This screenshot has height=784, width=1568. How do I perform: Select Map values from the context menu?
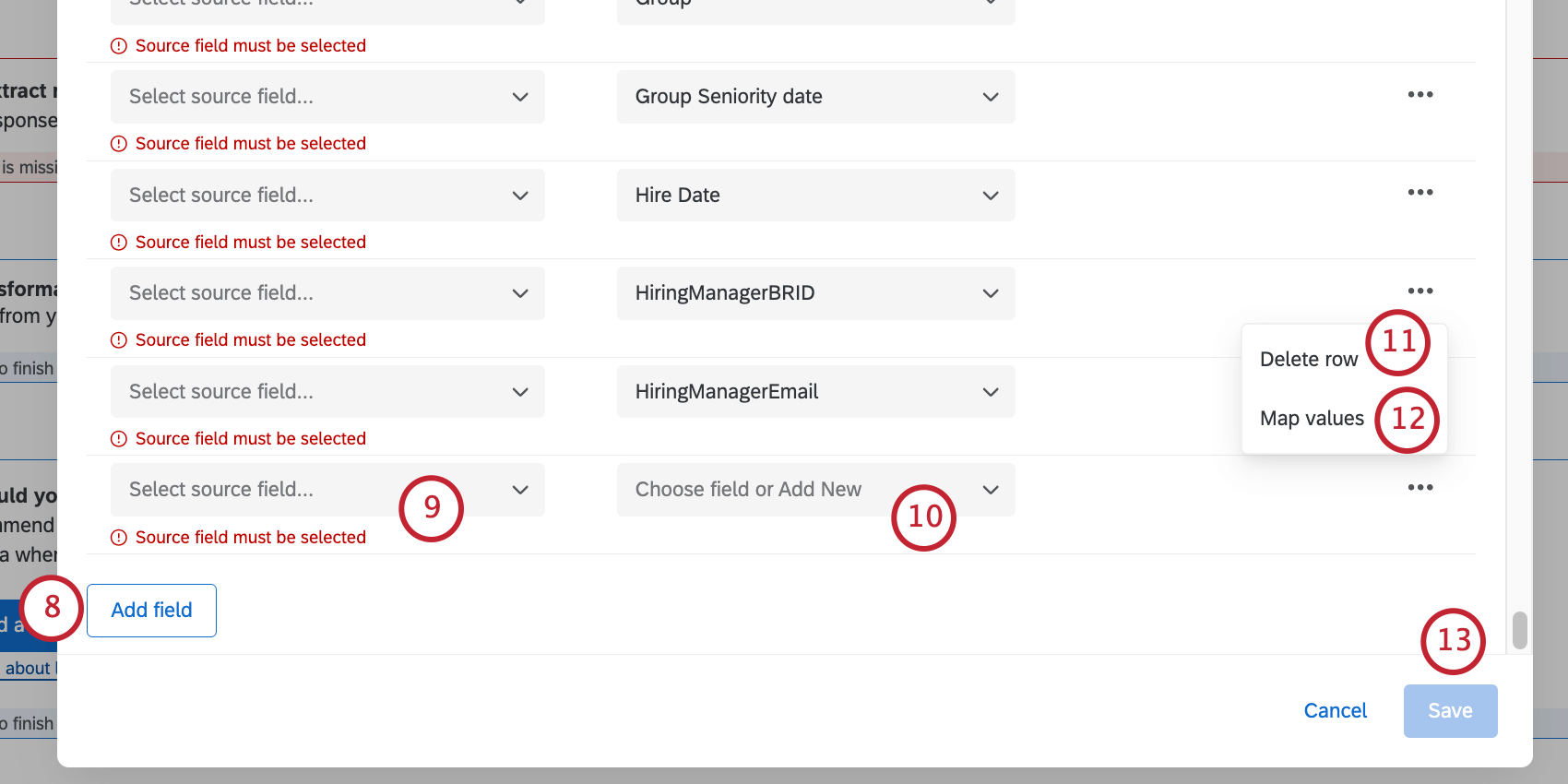(x=1312, y=418)
